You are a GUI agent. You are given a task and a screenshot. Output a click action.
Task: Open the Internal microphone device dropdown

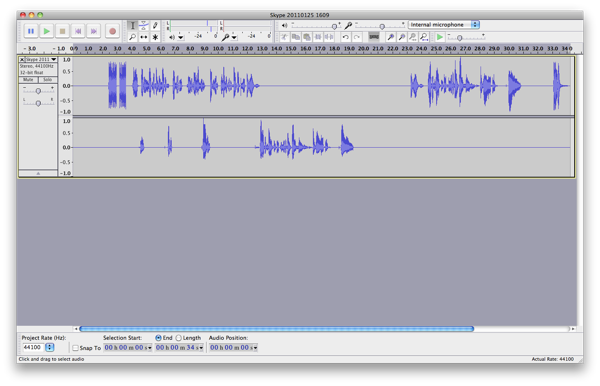(x=444, y=24)
